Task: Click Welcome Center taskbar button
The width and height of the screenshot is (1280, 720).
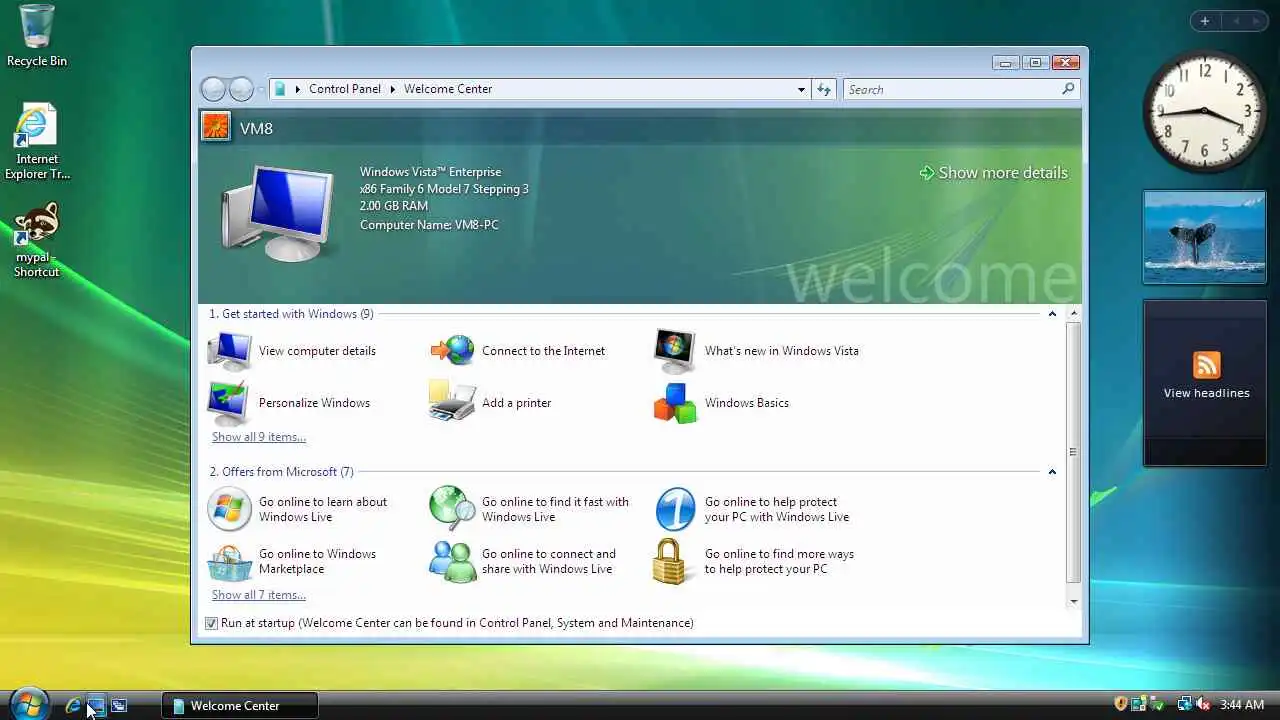Action: (x=240, y=705)
